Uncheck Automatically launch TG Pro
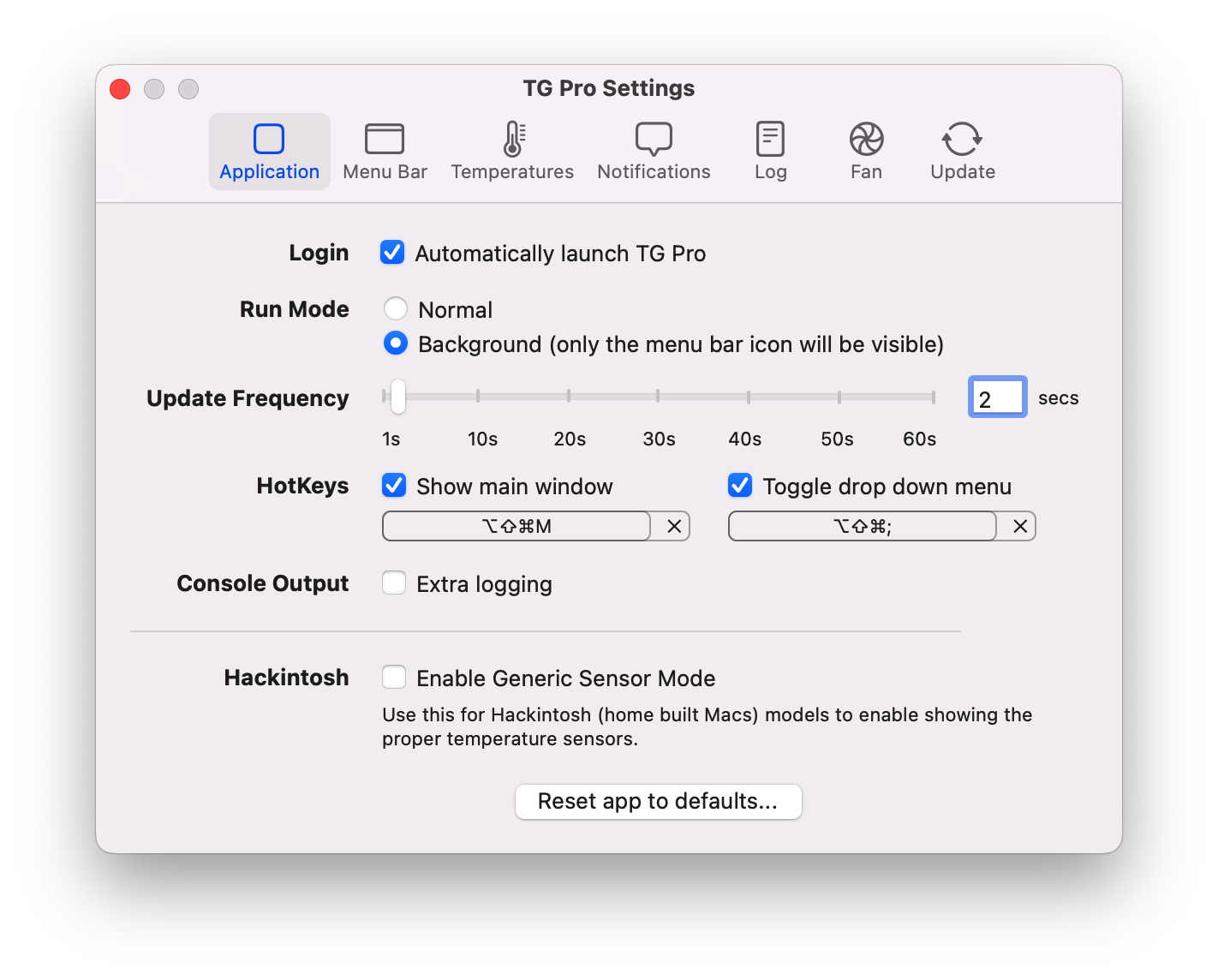The width and height of the screenshot is (1218, 980). pos(392,252)
